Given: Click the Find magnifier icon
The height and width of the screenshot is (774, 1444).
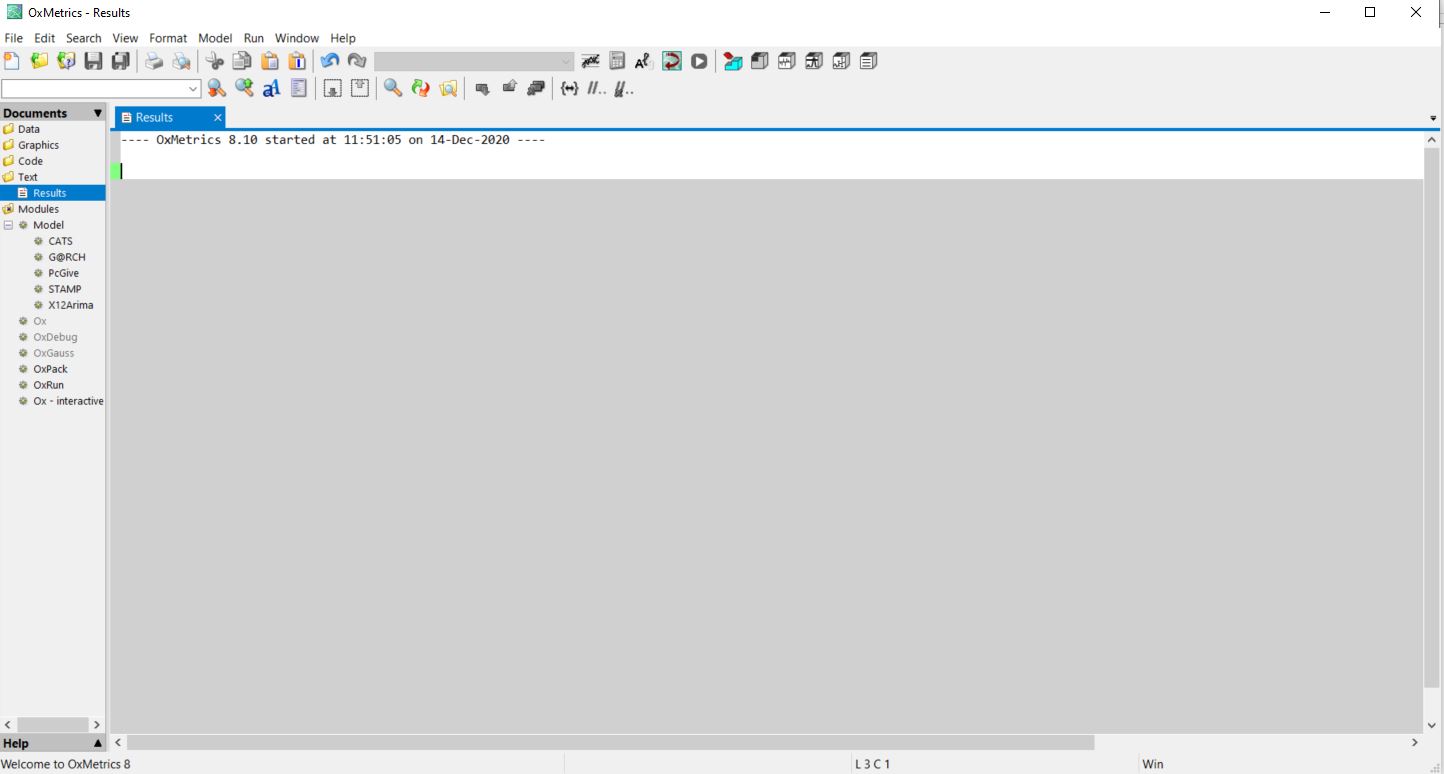Looking at the screenshot, I should click(393, 89).
